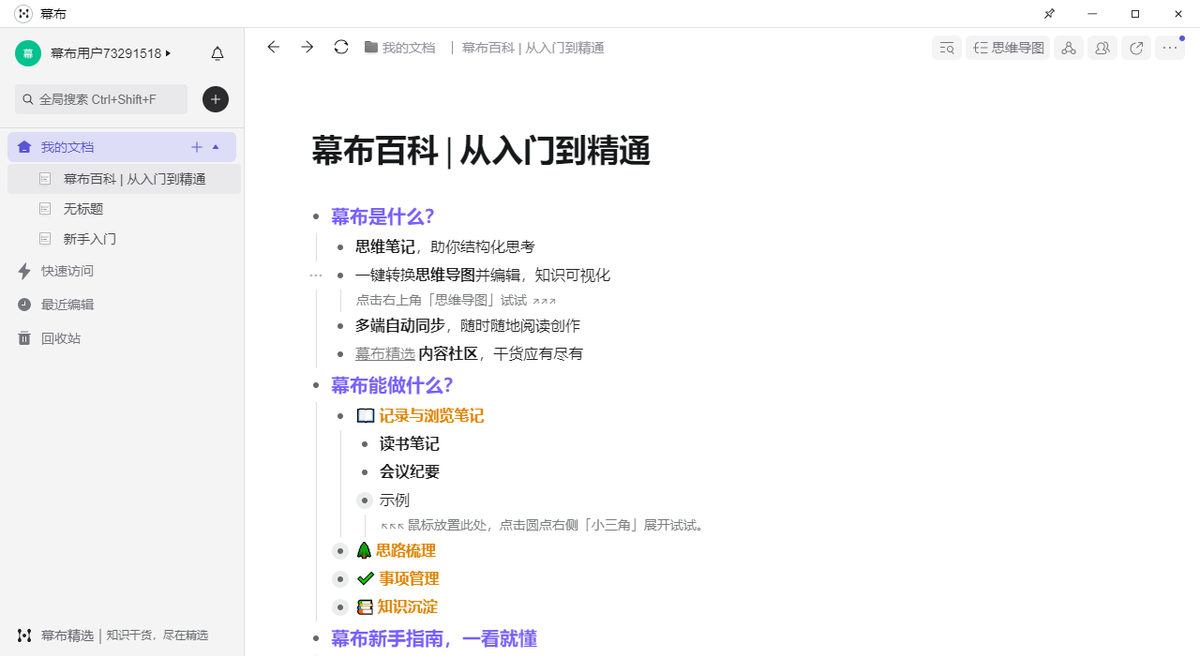Click the black plus new document button
The image size is (1200, 656).
pos(215,99)
